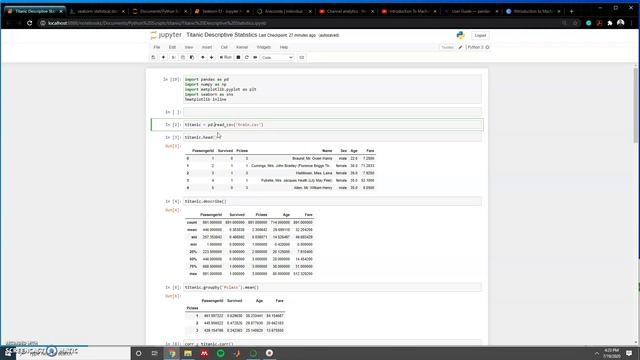Screen dimensions: 640x360
Task: Click the browser address bar URL
Action: 157,23
